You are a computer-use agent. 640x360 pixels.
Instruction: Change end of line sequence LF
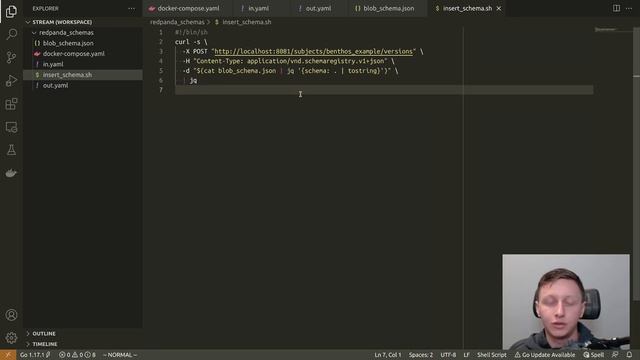pyautogui.click(x=466, y=355)
